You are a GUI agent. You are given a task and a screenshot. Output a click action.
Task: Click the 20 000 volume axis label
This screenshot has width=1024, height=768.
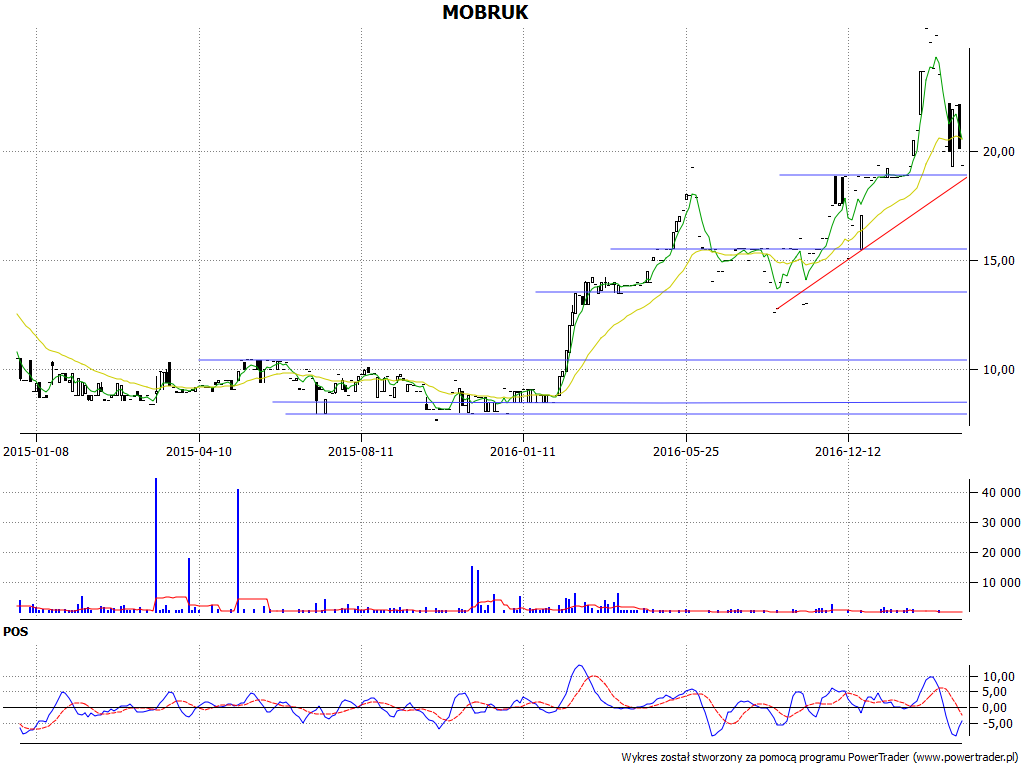pos(1001,552)
